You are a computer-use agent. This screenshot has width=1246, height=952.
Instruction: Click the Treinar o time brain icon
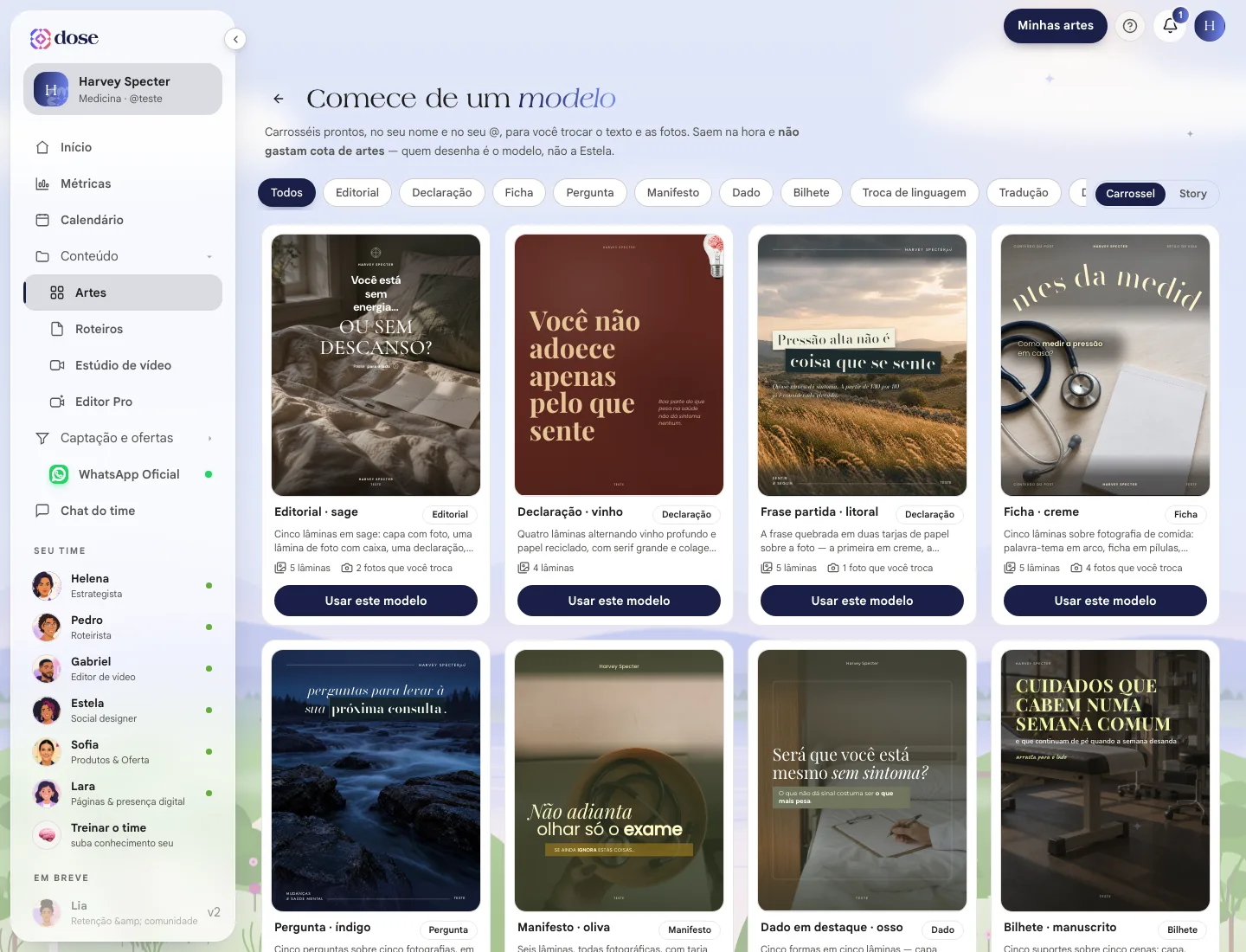(x=47, y=834)
